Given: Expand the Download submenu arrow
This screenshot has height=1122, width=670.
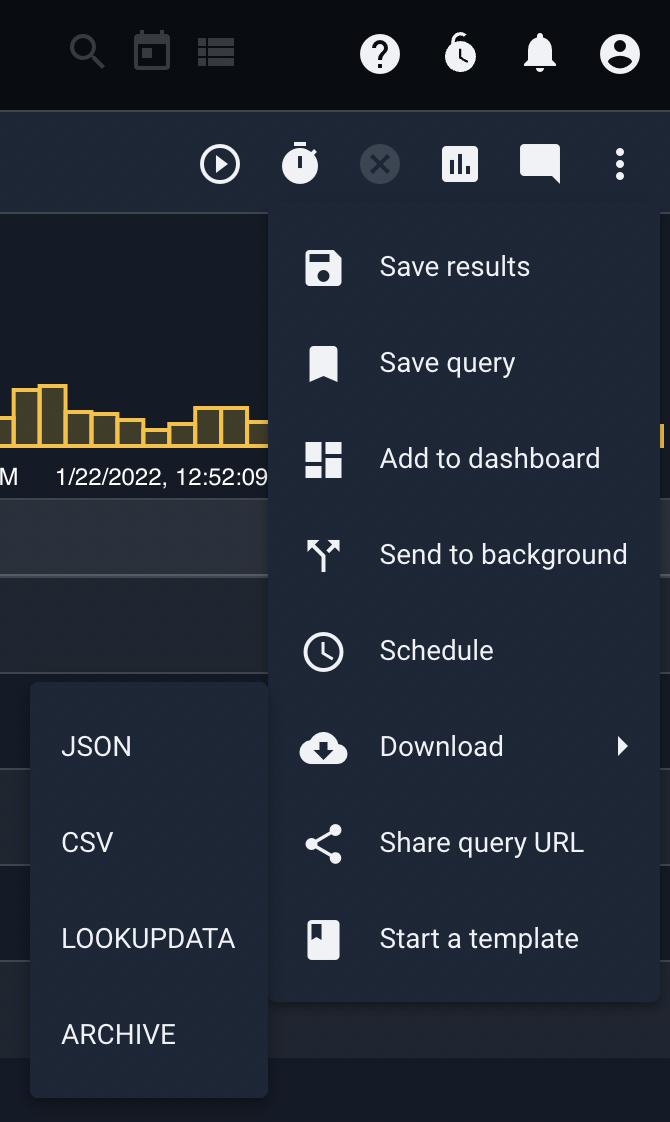Looking at the screenshot, I should [622, 746].
